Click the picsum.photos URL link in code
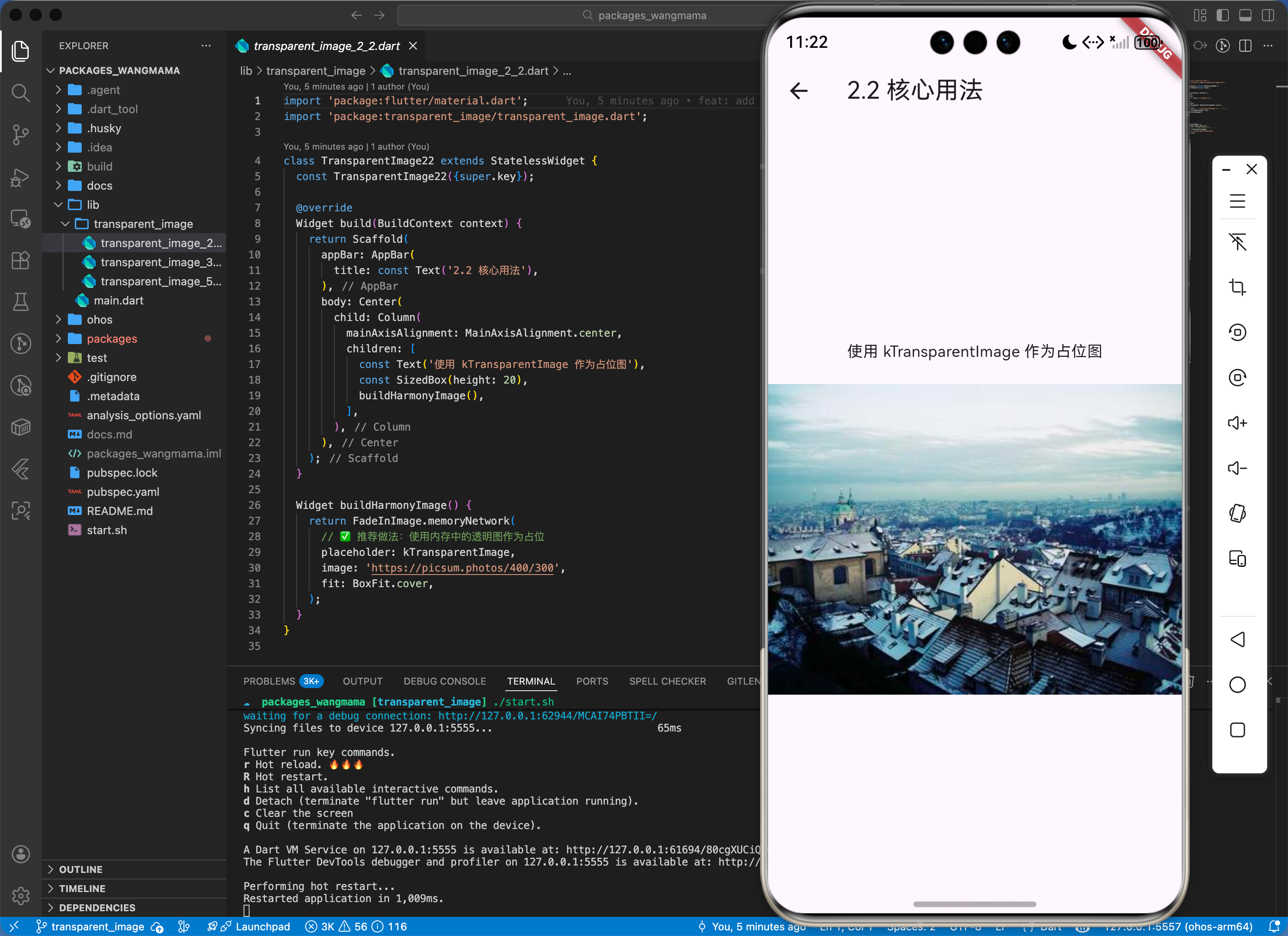 tap(462, 568)
